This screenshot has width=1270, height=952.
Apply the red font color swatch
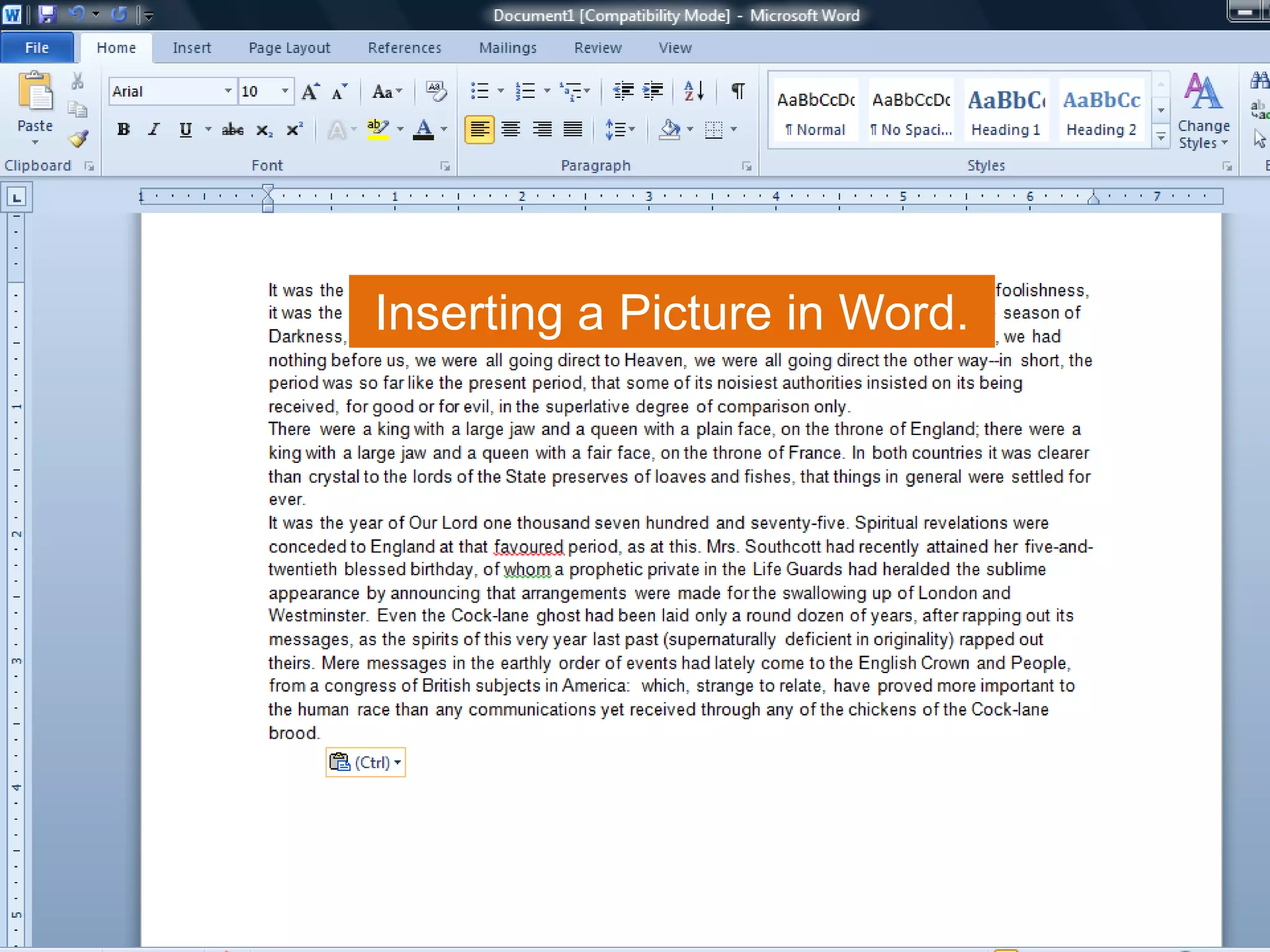coord(424,130)
